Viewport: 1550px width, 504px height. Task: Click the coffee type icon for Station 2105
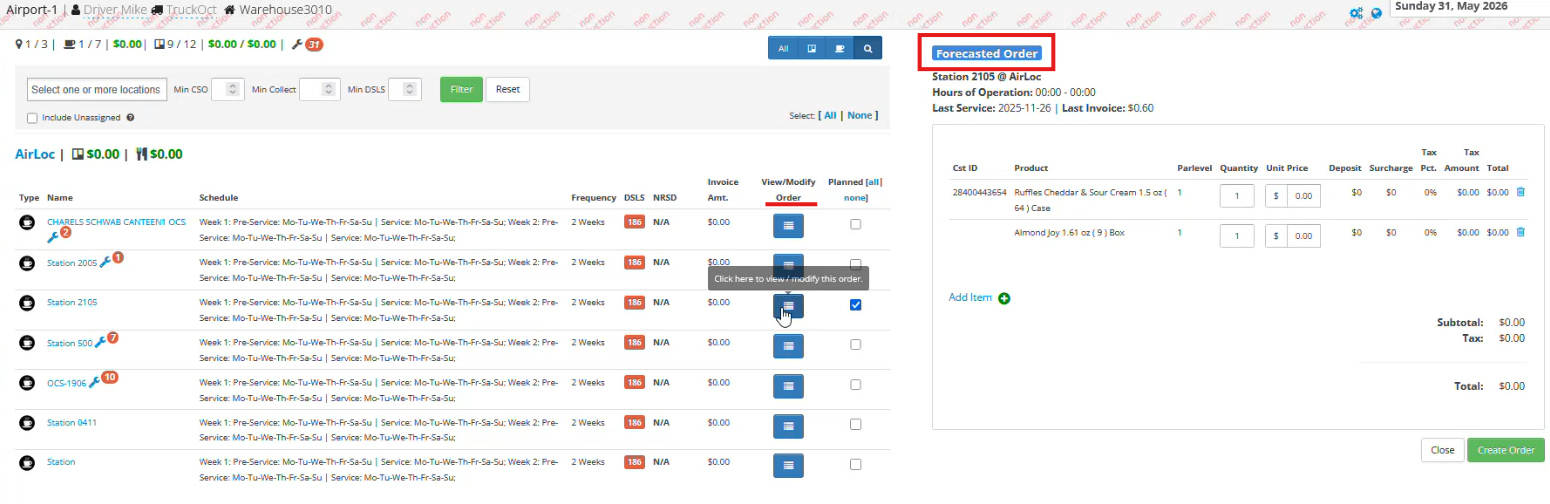[x=28, y=302]
